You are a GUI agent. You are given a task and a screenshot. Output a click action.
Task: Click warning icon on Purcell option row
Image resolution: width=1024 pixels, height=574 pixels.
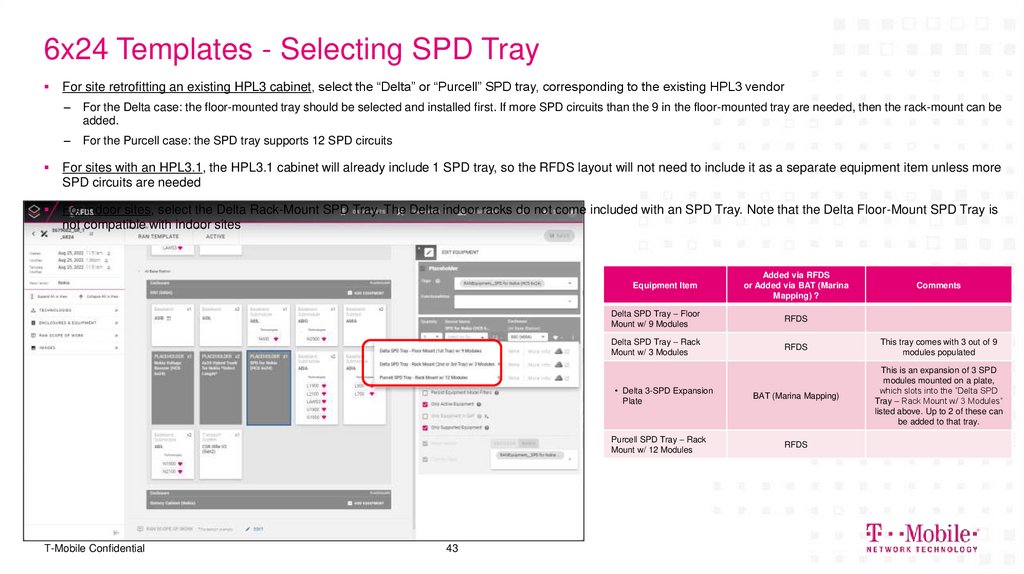(x=558, y=377)
